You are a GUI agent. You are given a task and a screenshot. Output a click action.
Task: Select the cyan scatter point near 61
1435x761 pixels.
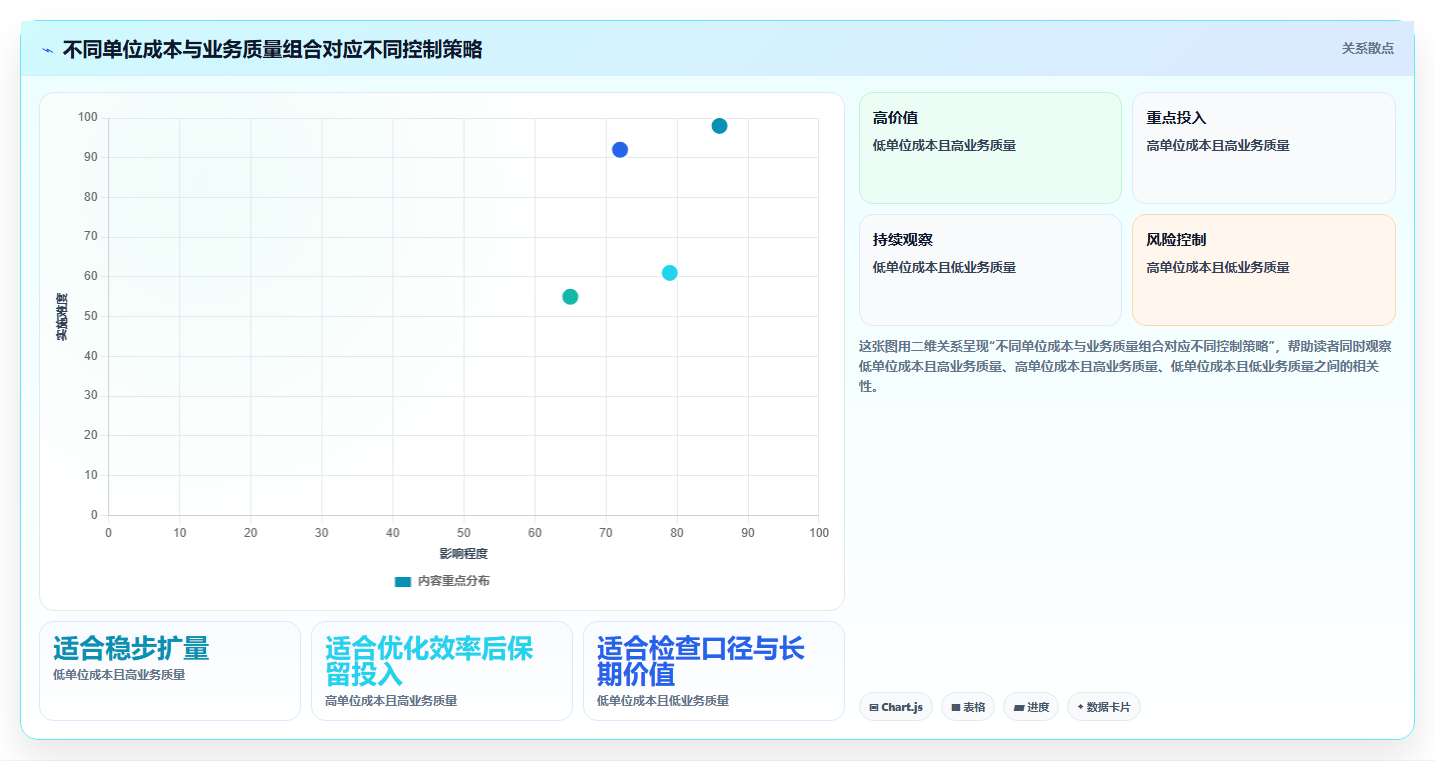670,273
